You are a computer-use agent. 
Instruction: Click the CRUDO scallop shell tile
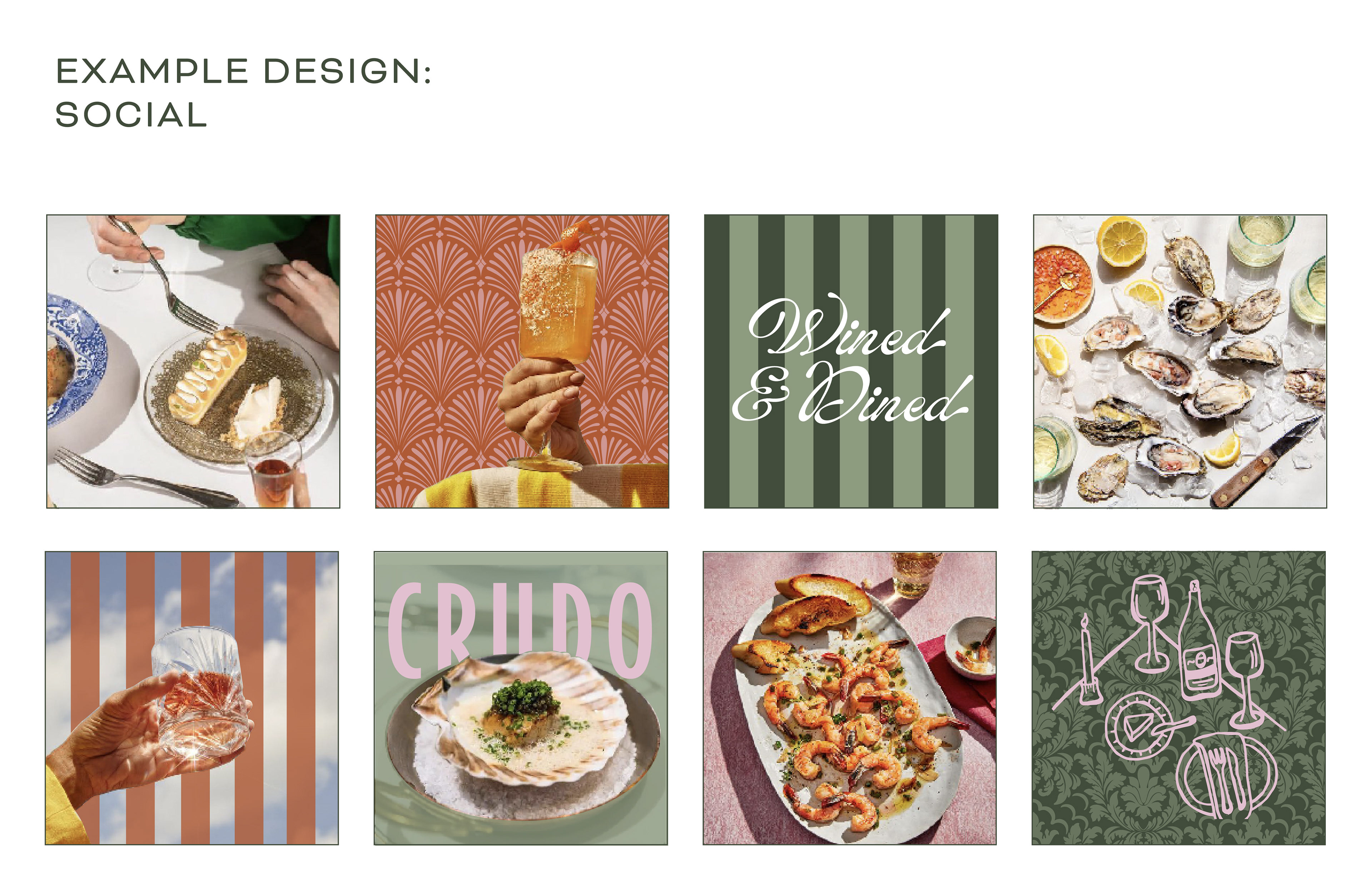point(521,698)
